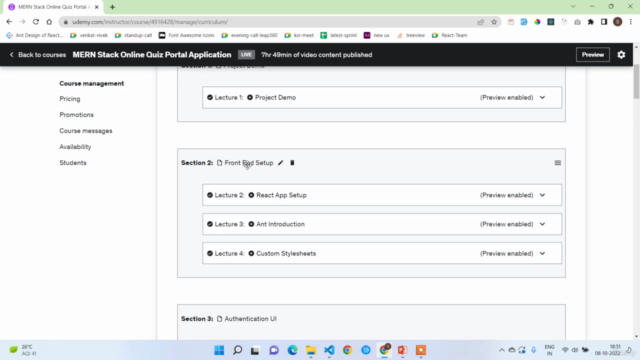Click the browser forward arrow

point(22,22)
